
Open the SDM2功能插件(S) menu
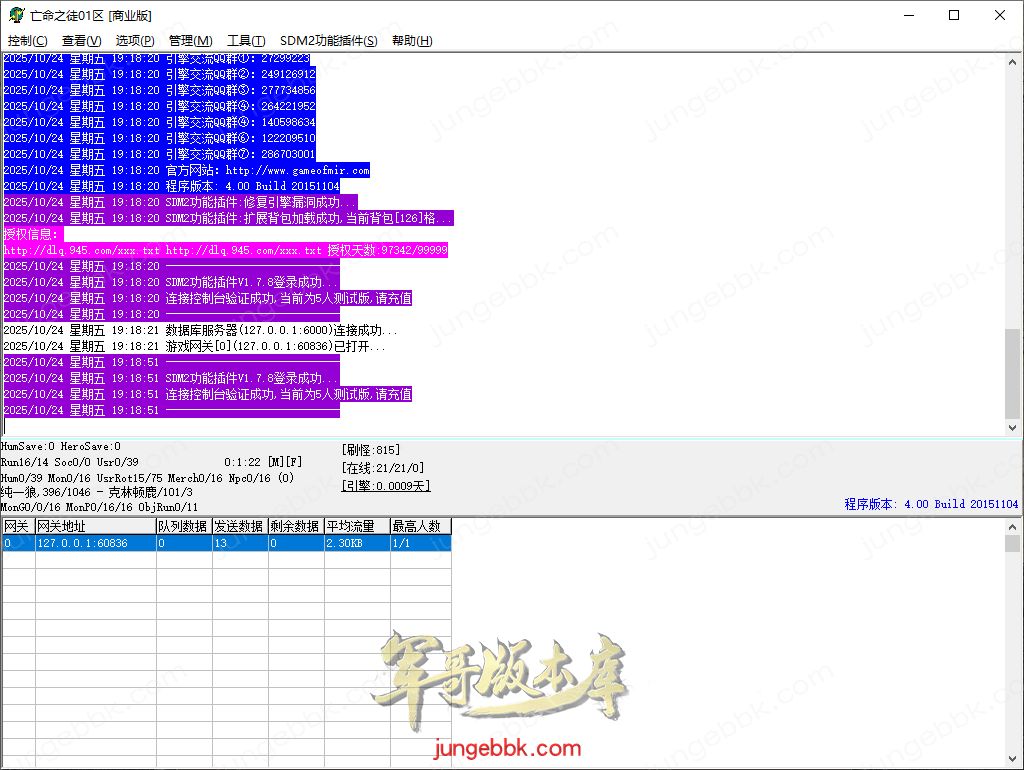pos(328,41)
